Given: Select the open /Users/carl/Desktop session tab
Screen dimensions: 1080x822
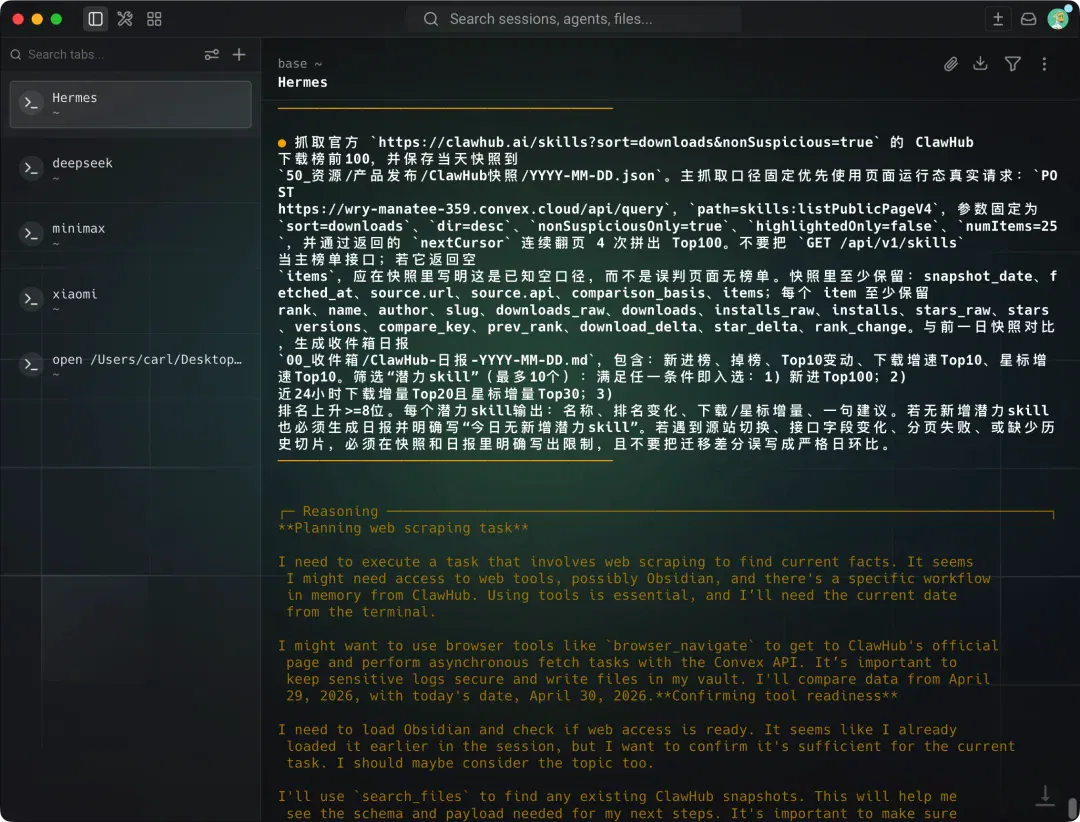Looking at the screenshot, I should (131, 366).
